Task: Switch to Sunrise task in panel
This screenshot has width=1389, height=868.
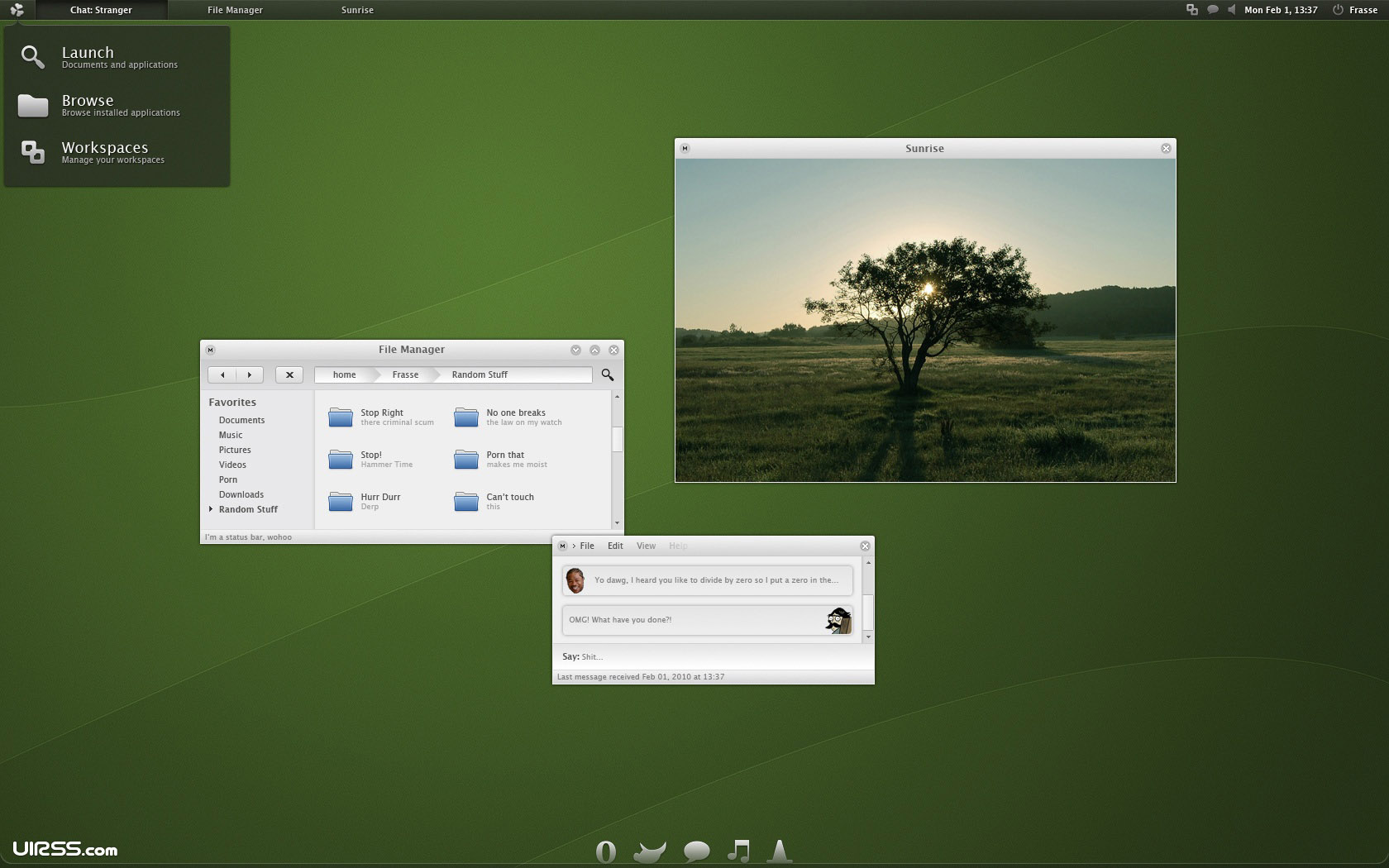Action: [x=357, y=10]
